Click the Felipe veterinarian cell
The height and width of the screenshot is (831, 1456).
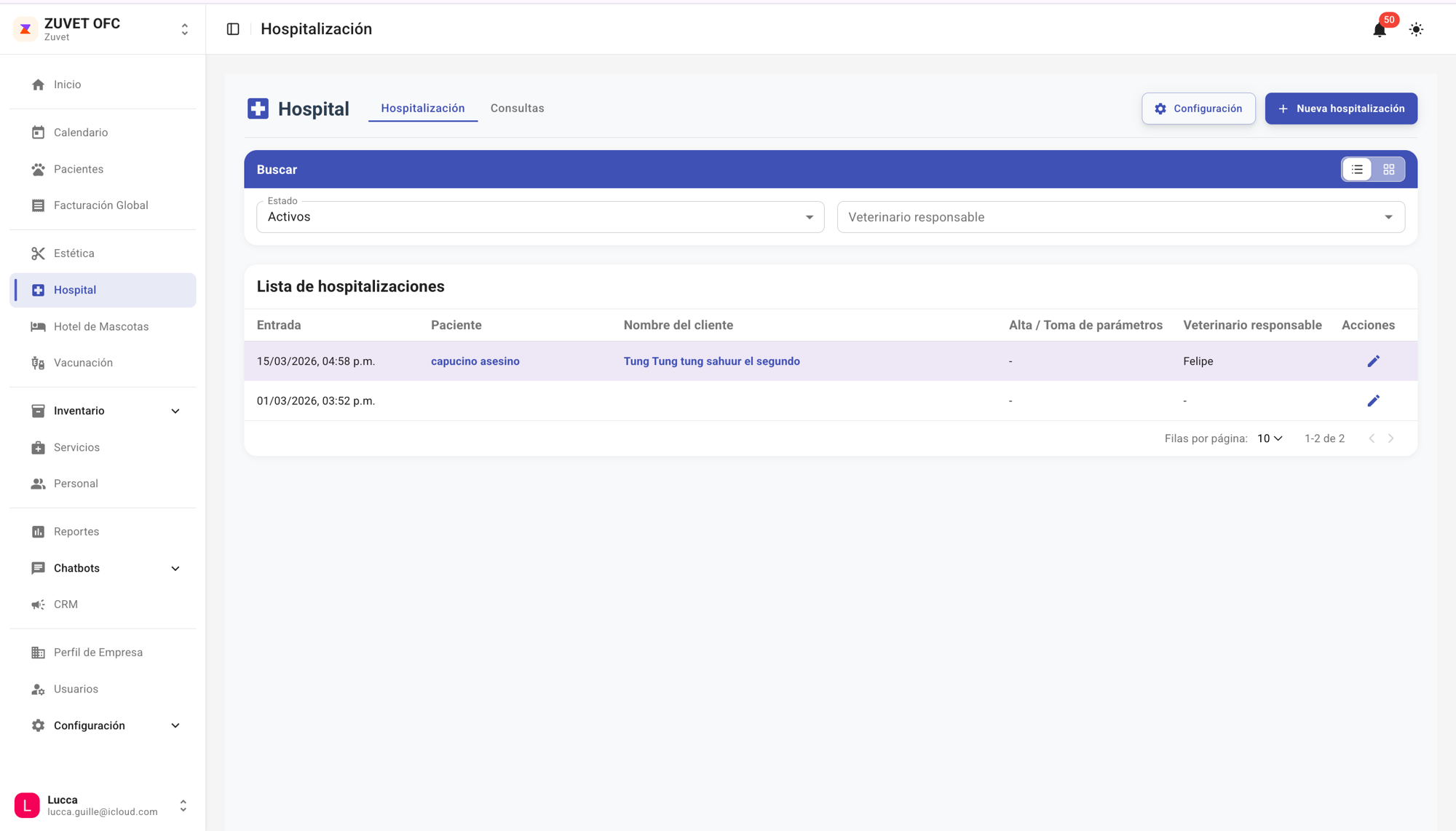pyautogui.click(x=1198, y=361)
